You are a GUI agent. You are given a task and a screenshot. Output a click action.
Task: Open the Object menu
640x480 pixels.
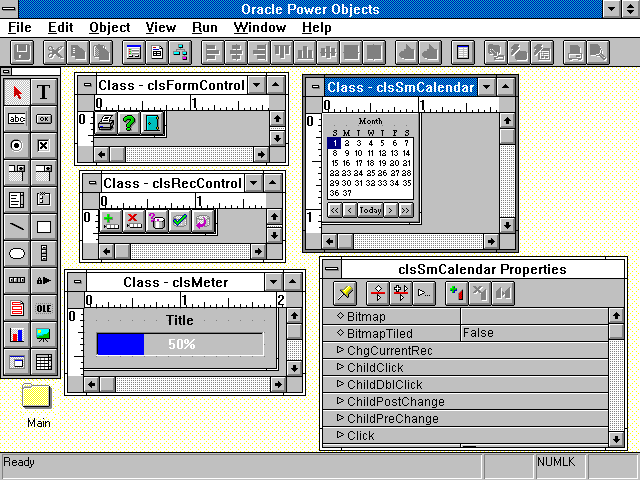coord(109,28)
